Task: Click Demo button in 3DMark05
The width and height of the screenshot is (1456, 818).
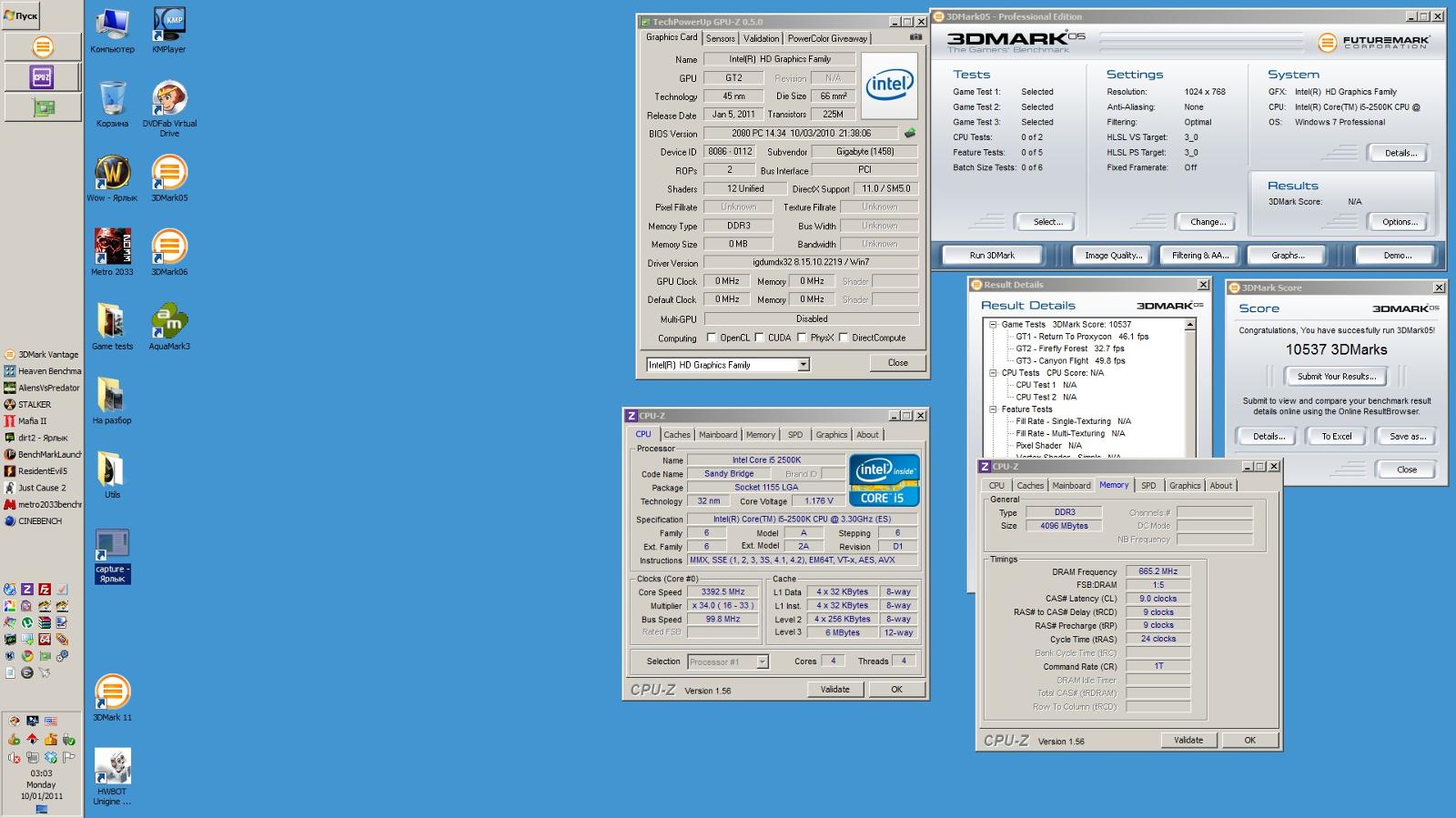Action: tap(1397, 256)
